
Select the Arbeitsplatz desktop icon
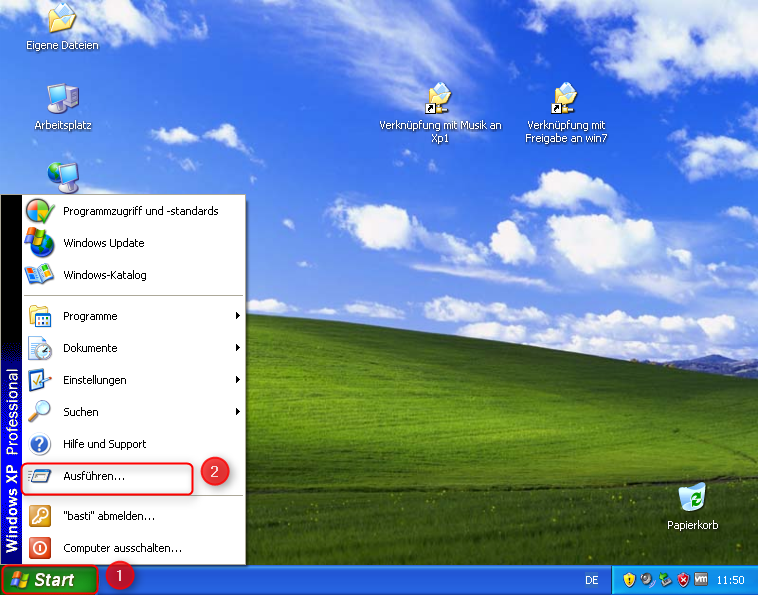(x=62, y=99)
